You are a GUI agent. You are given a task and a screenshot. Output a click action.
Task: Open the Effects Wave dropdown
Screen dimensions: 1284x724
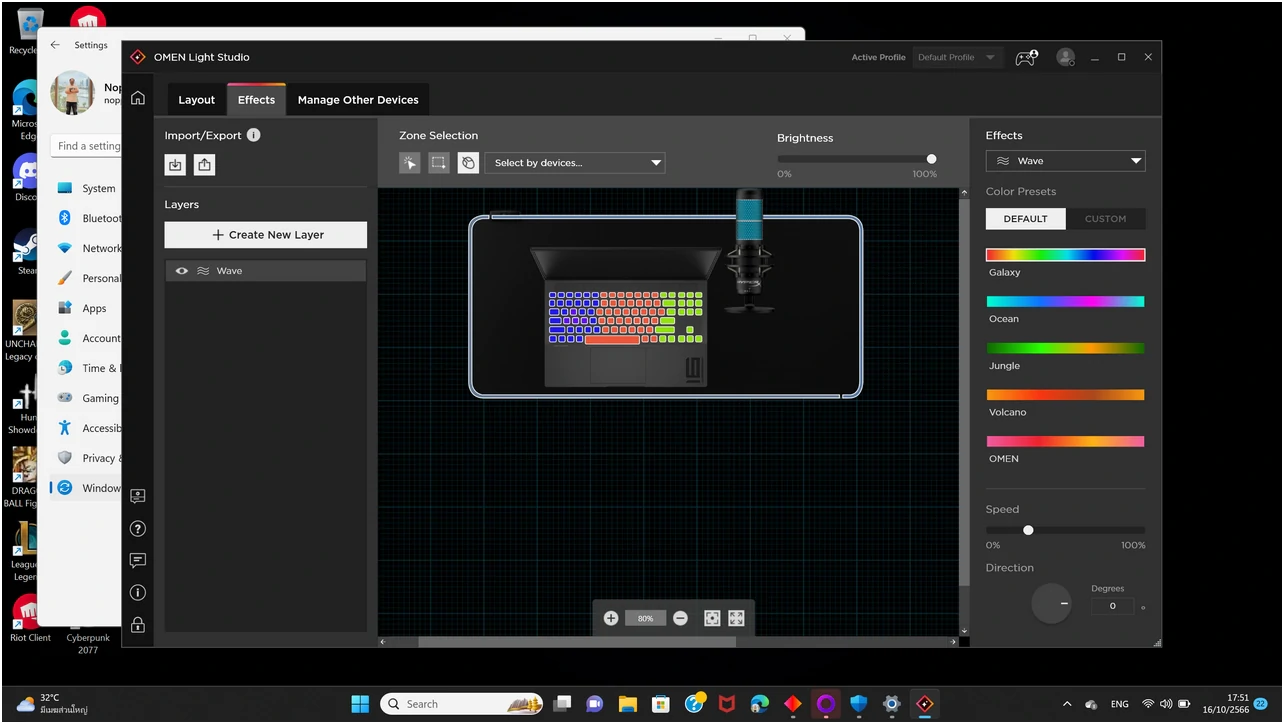(x=1065, y=161)
